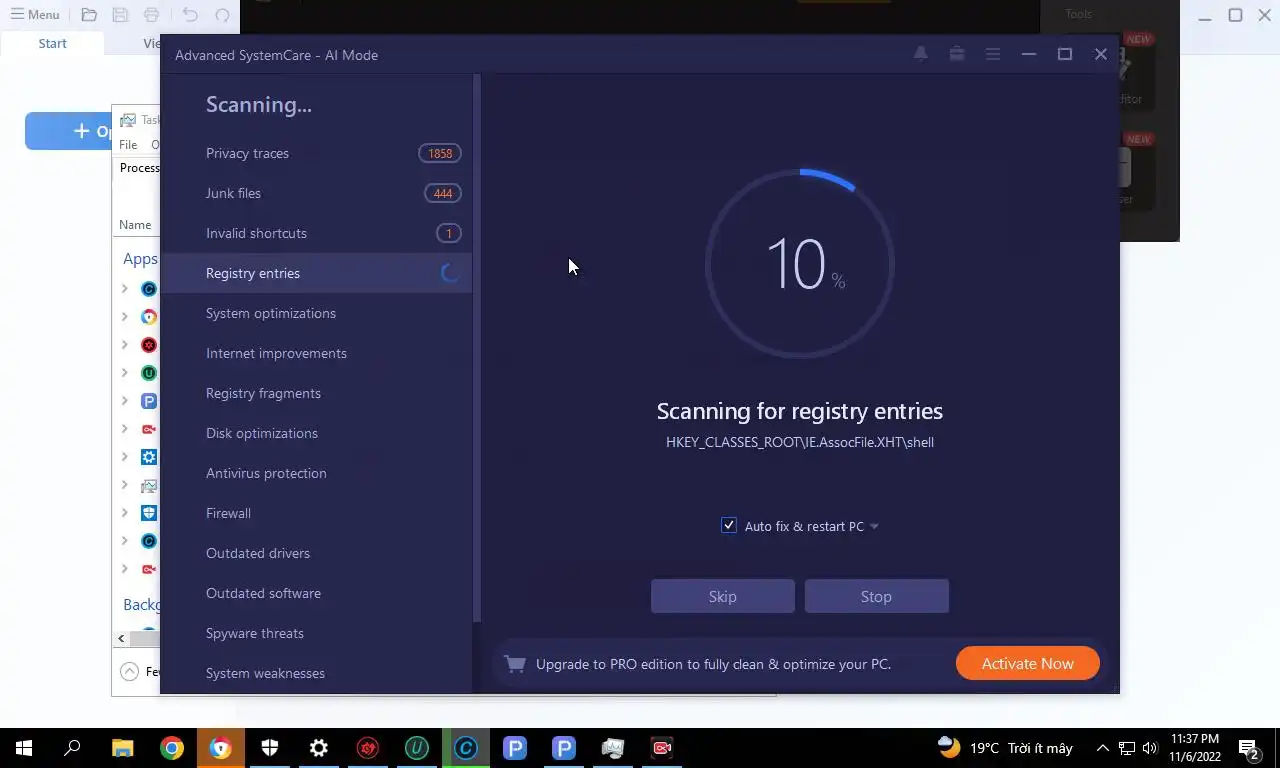Open the Menu button in the background editor
The image size is (1280, 768).
pos(35,15)
